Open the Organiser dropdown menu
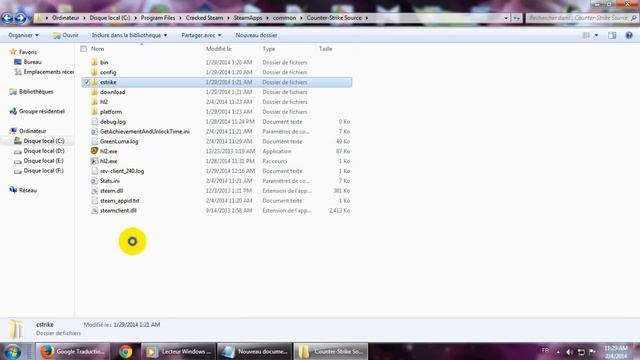 coord(23,36)
